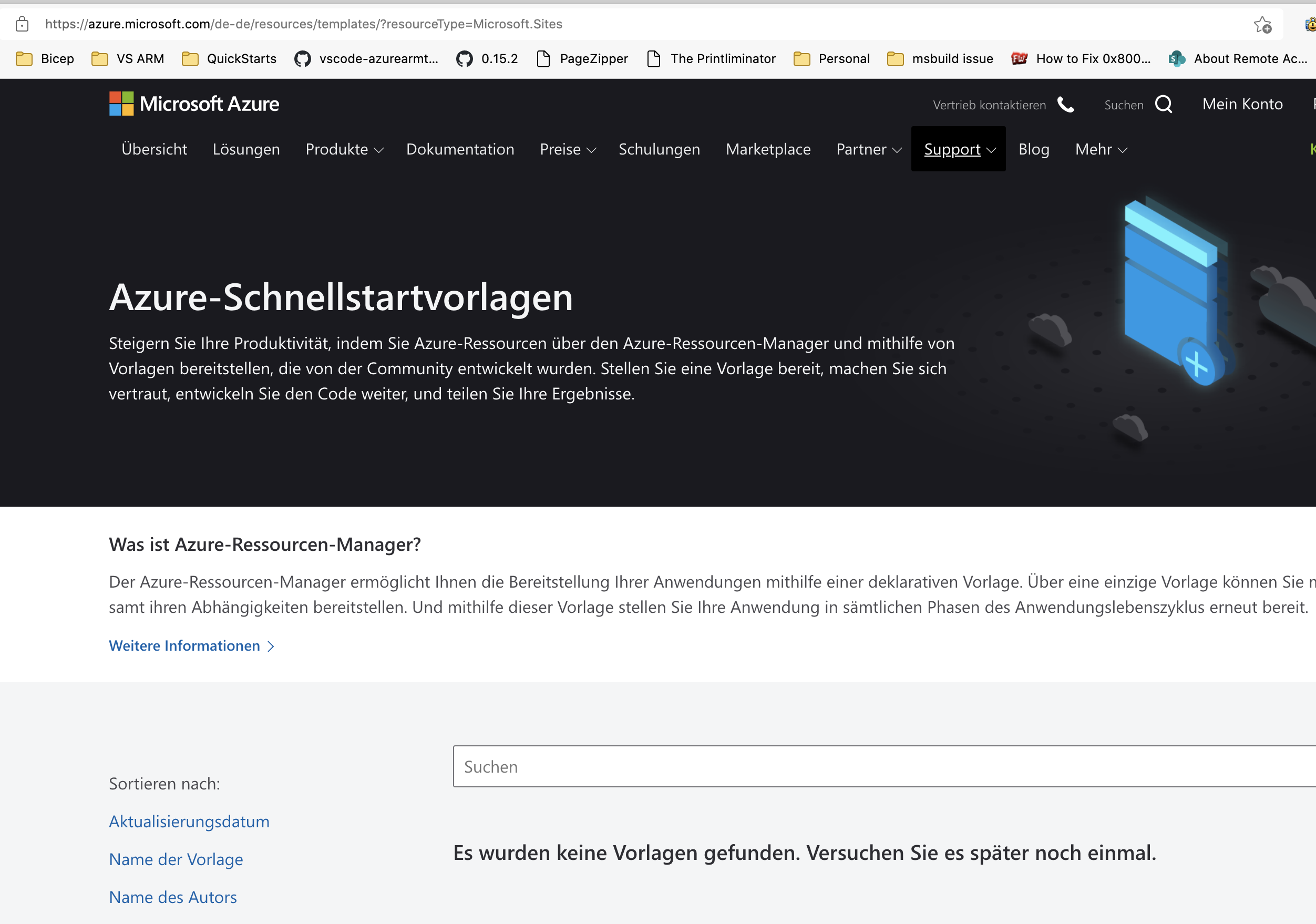Viewport: 1316px width, 924px height.
Task: Click the GitHub icon on the 0.15.2 bookmark
Action: tap(466, 58)
